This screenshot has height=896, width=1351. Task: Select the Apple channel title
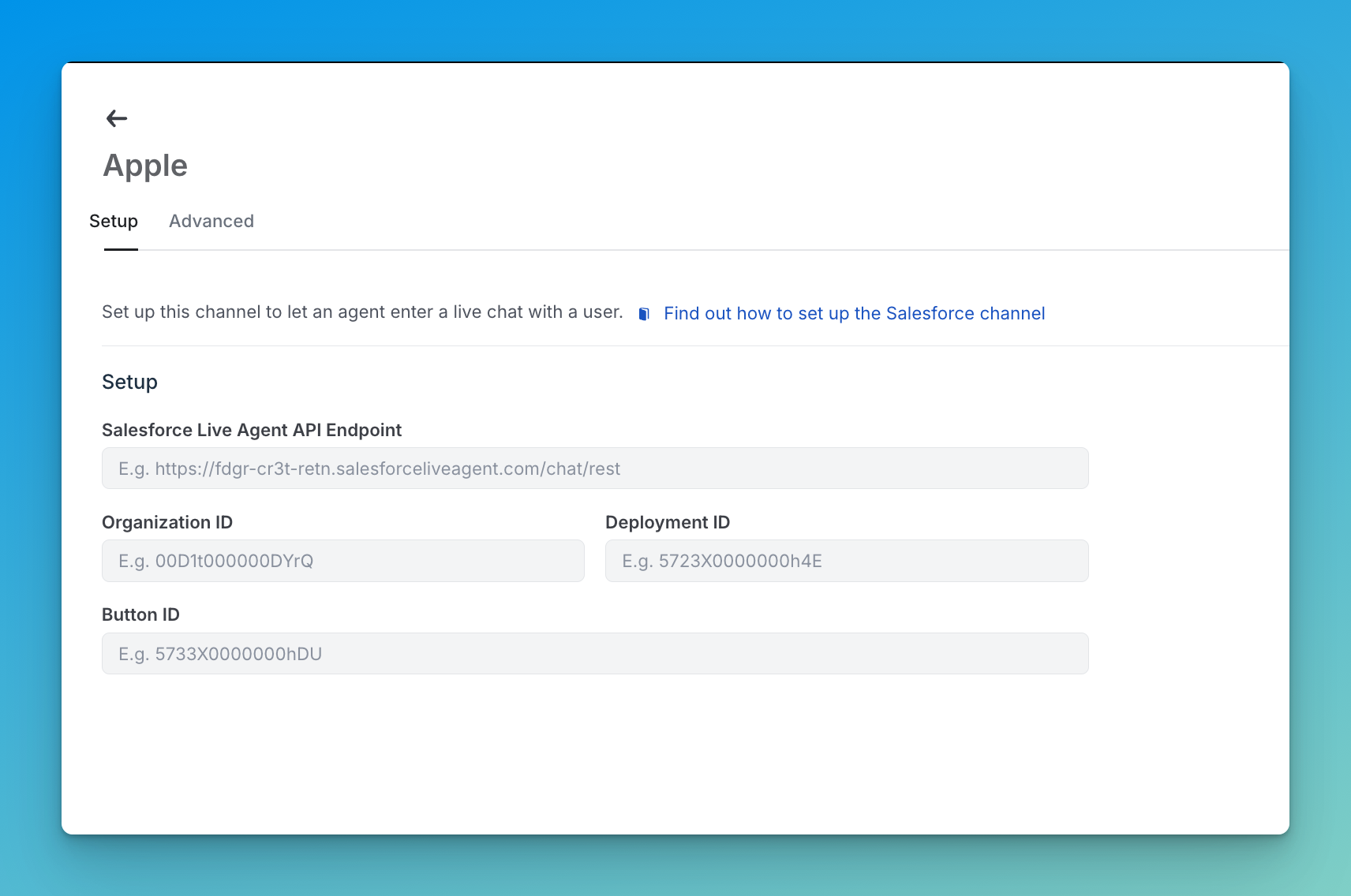coord(145,166)
